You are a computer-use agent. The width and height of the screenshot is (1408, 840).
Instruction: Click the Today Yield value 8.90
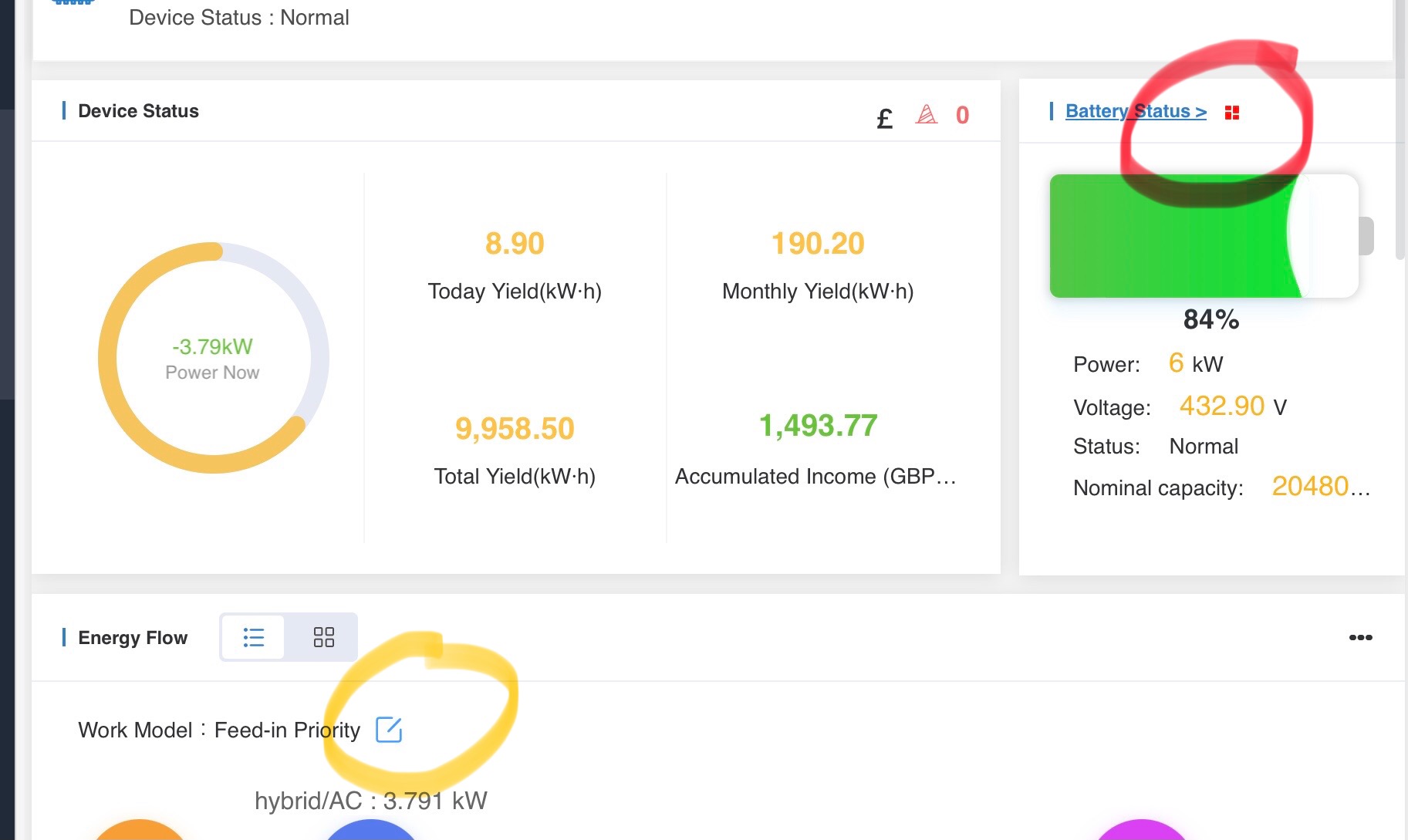coord(515,244)
